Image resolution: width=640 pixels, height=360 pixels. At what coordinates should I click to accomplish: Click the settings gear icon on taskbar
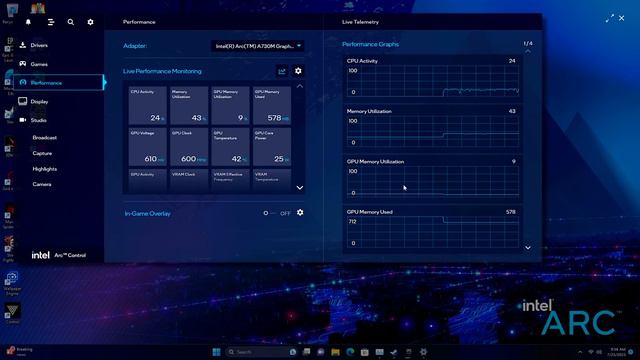(x=423, y=352)
